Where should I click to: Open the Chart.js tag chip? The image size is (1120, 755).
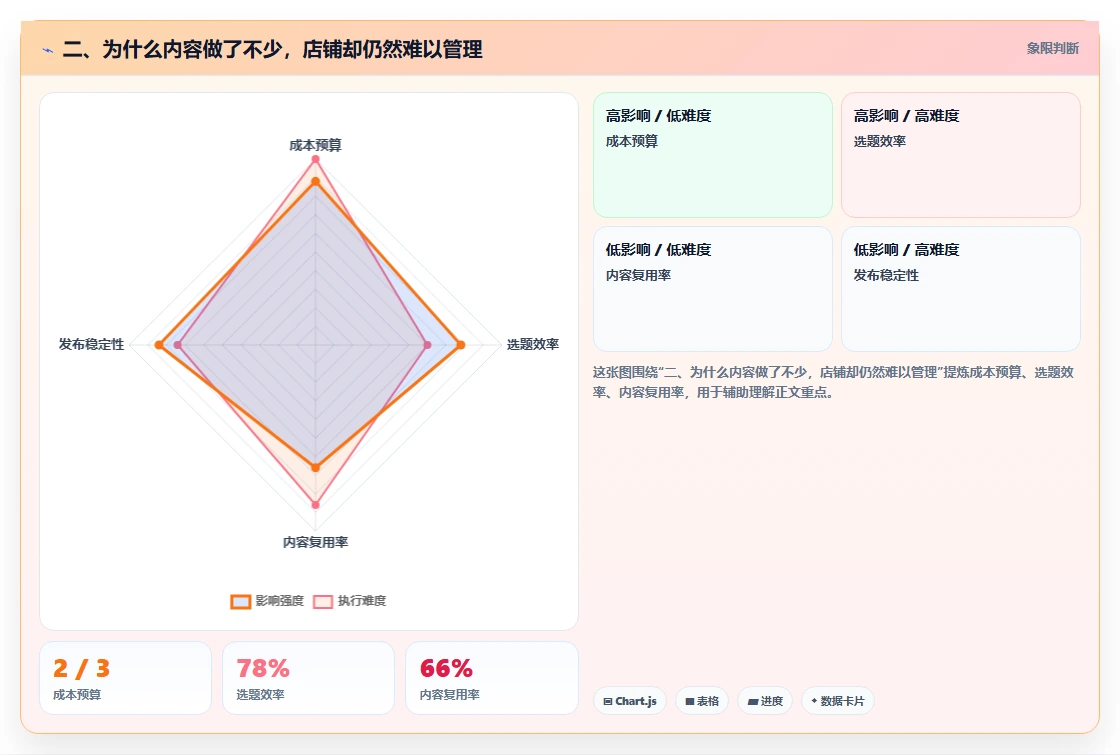coord(630,701)
